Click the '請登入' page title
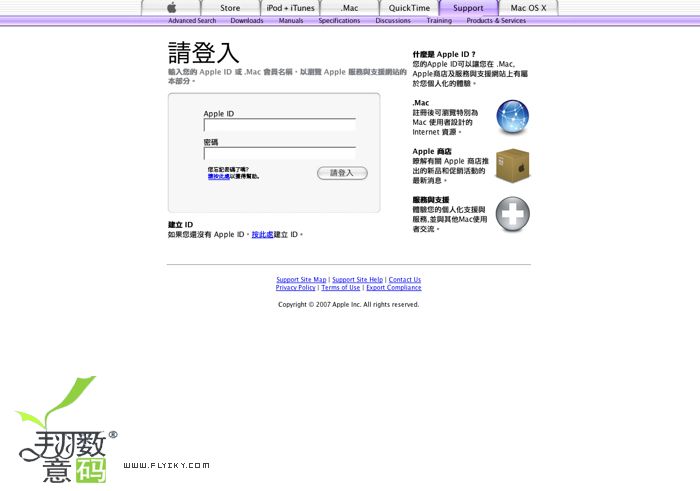The height and width of the screenshot is (491, 700). (x=204, y=53)
